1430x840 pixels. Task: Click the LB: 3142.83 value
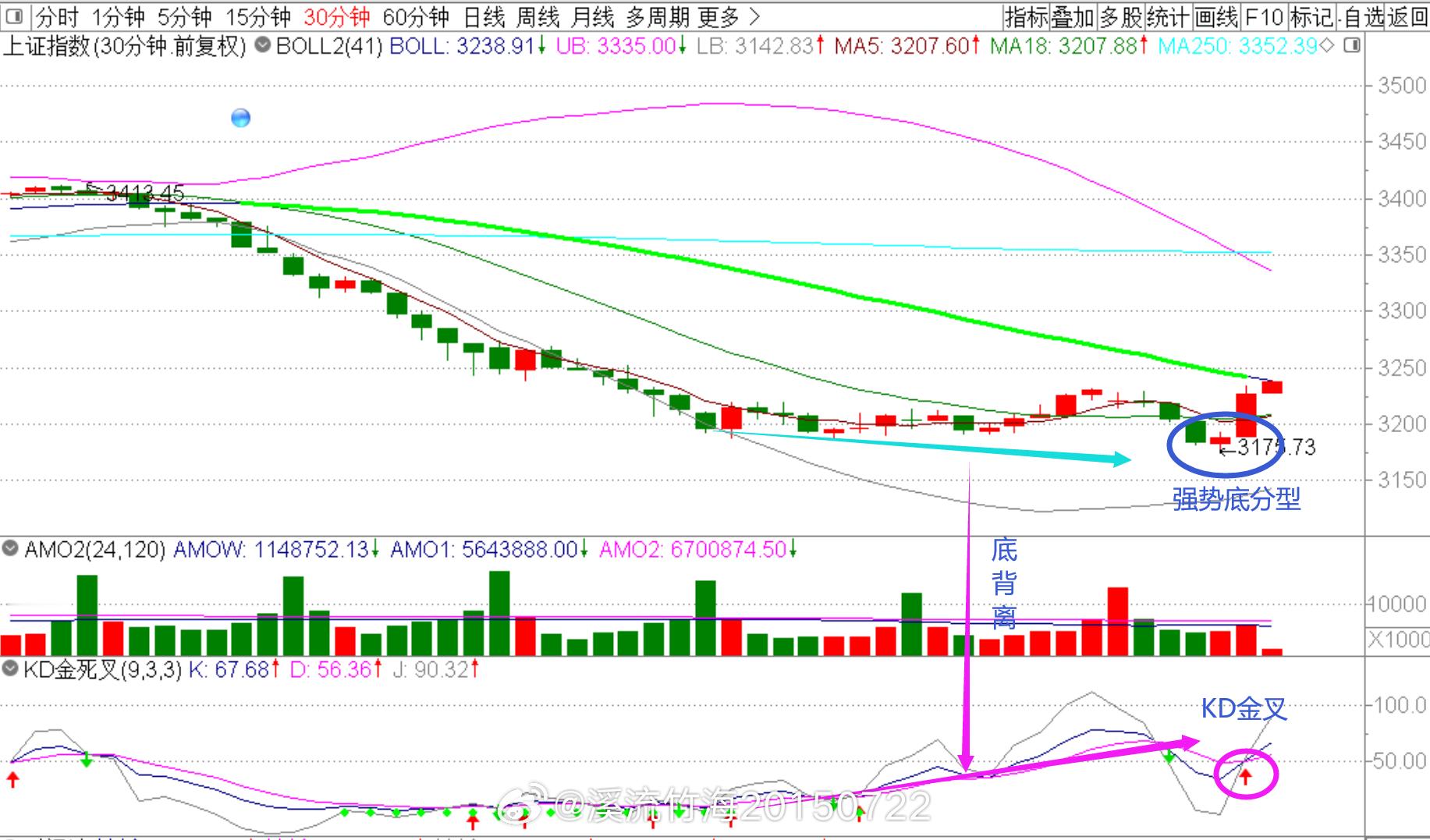click(x=761, y=46)
